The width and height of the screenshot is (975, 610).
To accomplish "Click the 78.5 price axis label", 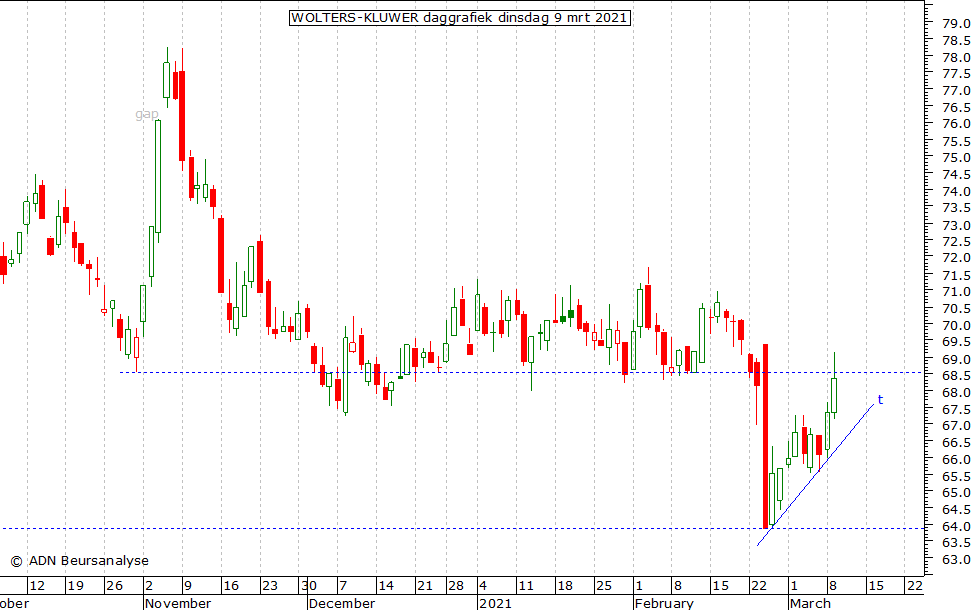I will [956, 40].
